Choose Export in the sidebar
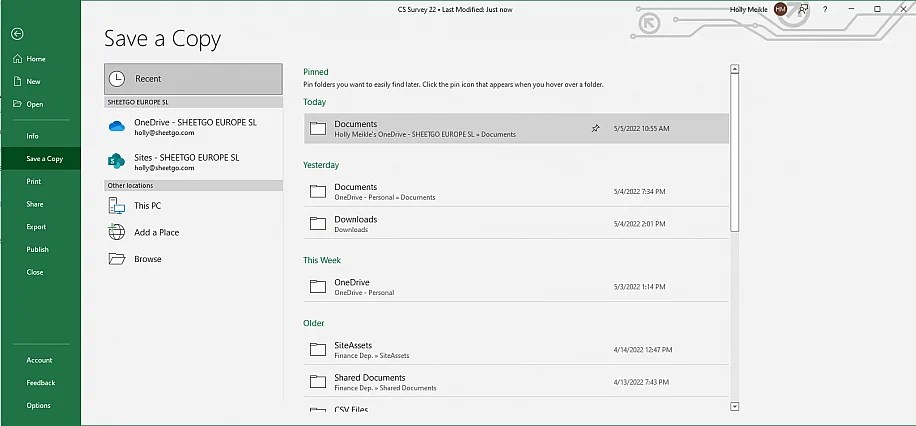The width and height of the screenshot is (916, 426). (x=36, y=227)
